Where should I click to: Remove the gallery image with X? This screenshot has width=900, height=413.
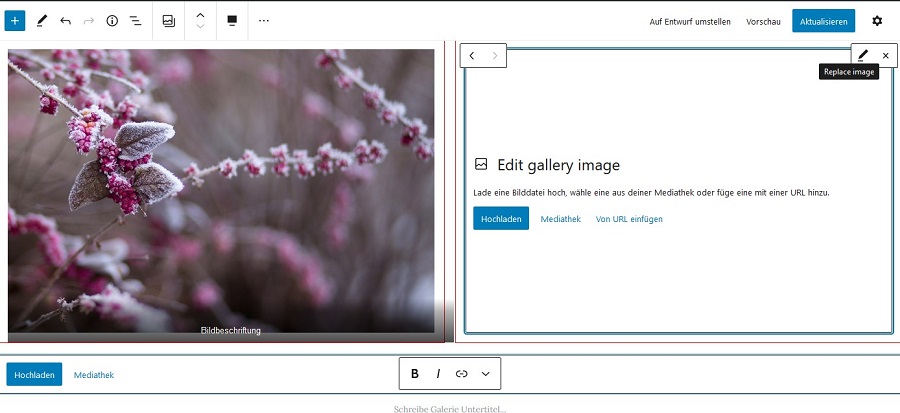(885, 56)
